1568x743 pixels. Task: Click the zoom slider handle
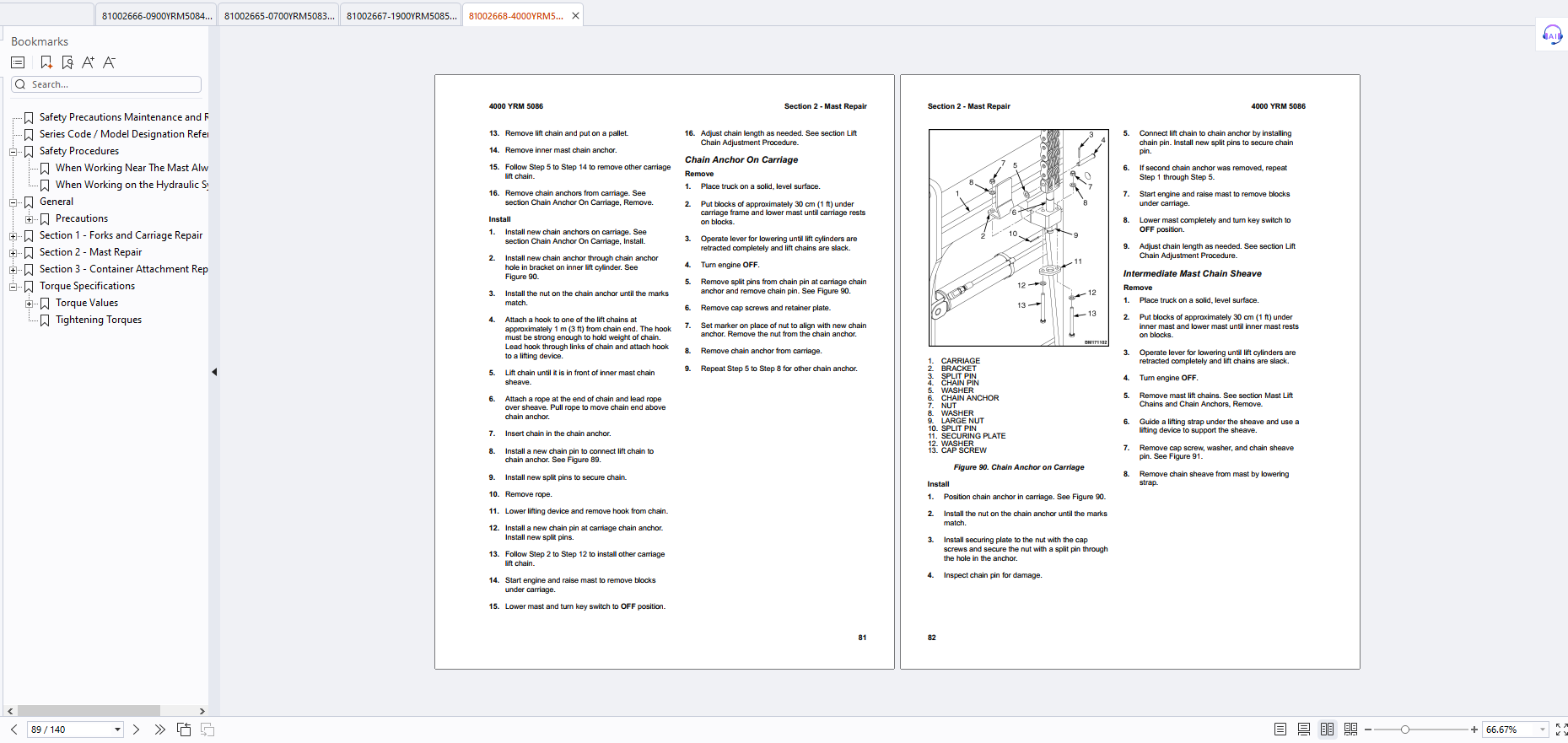coord(1405,730)
